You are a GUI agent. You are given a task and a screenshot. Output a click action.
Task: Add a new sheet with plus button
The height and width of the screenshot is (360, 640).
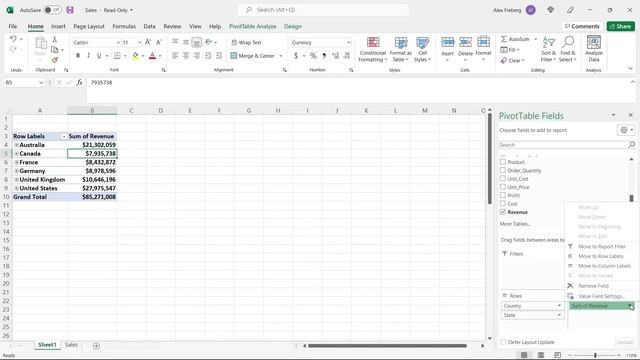[96, 346]
